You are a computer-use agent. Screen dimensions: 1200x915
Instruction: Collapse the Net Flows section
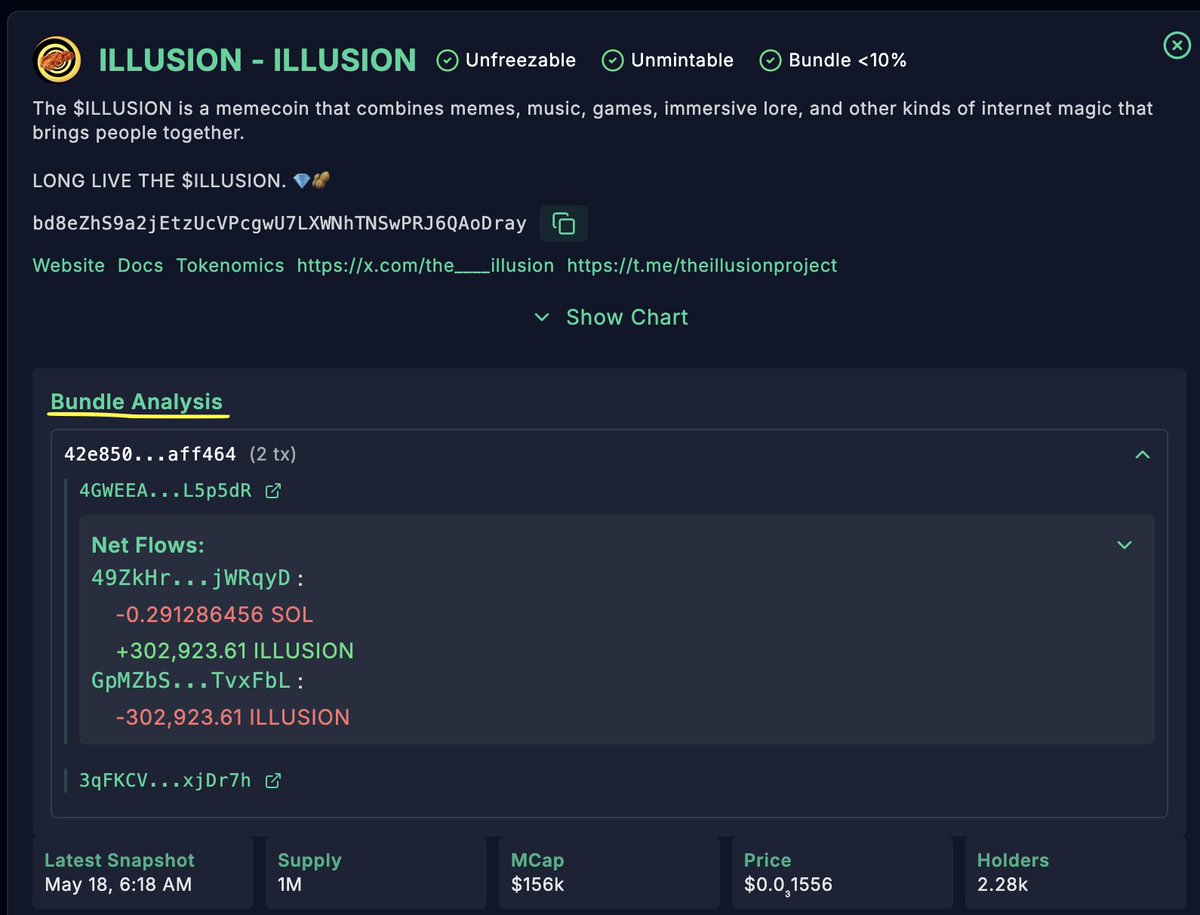(x=1125, y=545)
